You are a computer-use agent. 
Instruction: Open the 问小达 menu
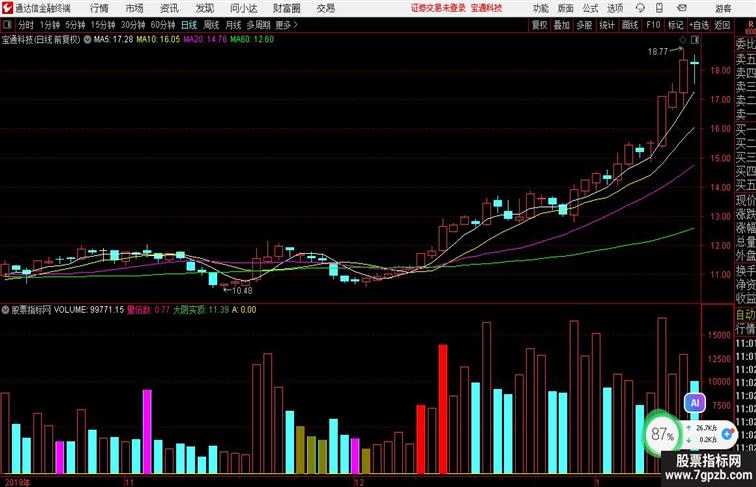243,8
